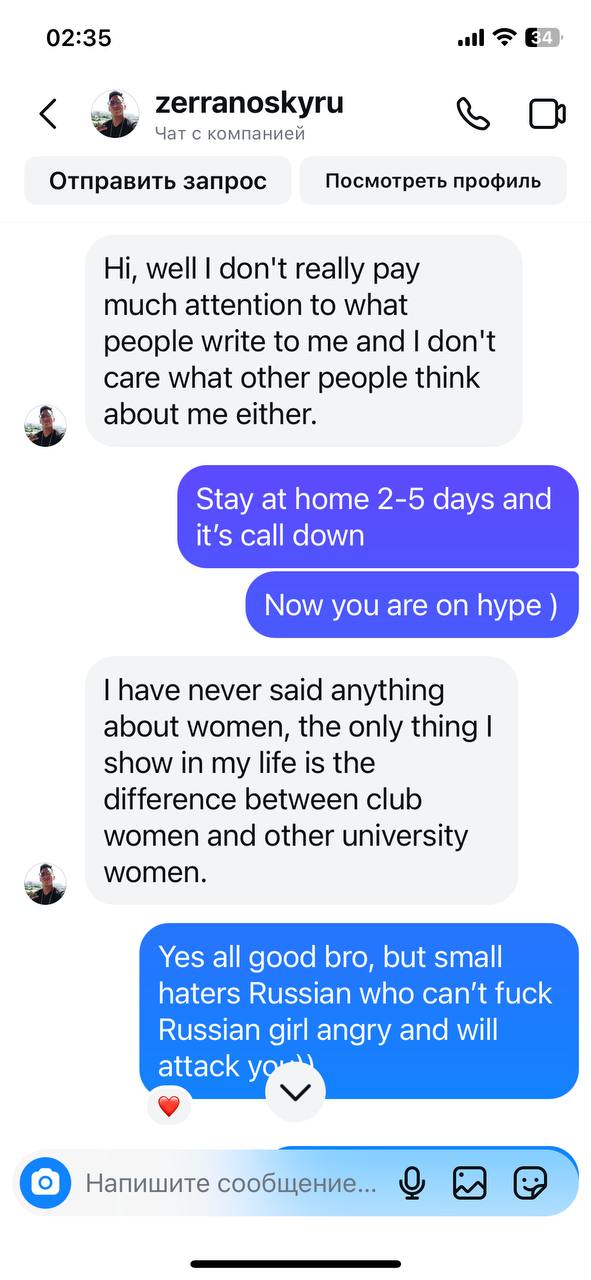Tap the red heart reaction
Image resolution: width=591 pixels, height=1280 pixels.
169,1106
